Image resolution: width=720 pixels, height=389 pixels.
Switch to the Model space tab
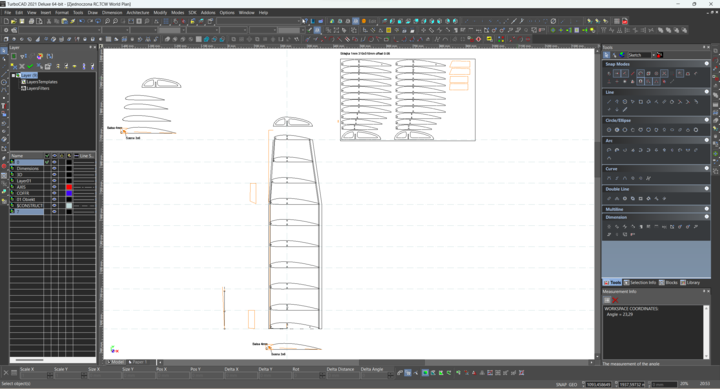click(x=115, y=362)
